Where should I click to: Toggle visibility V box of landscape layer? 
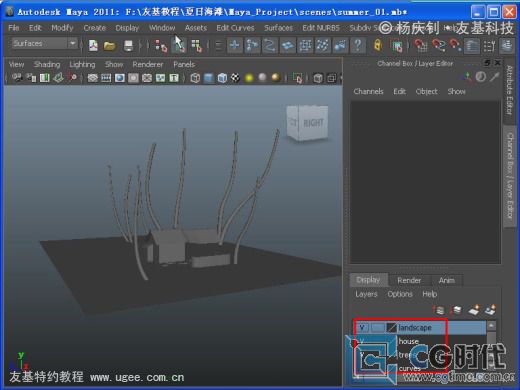362,328
